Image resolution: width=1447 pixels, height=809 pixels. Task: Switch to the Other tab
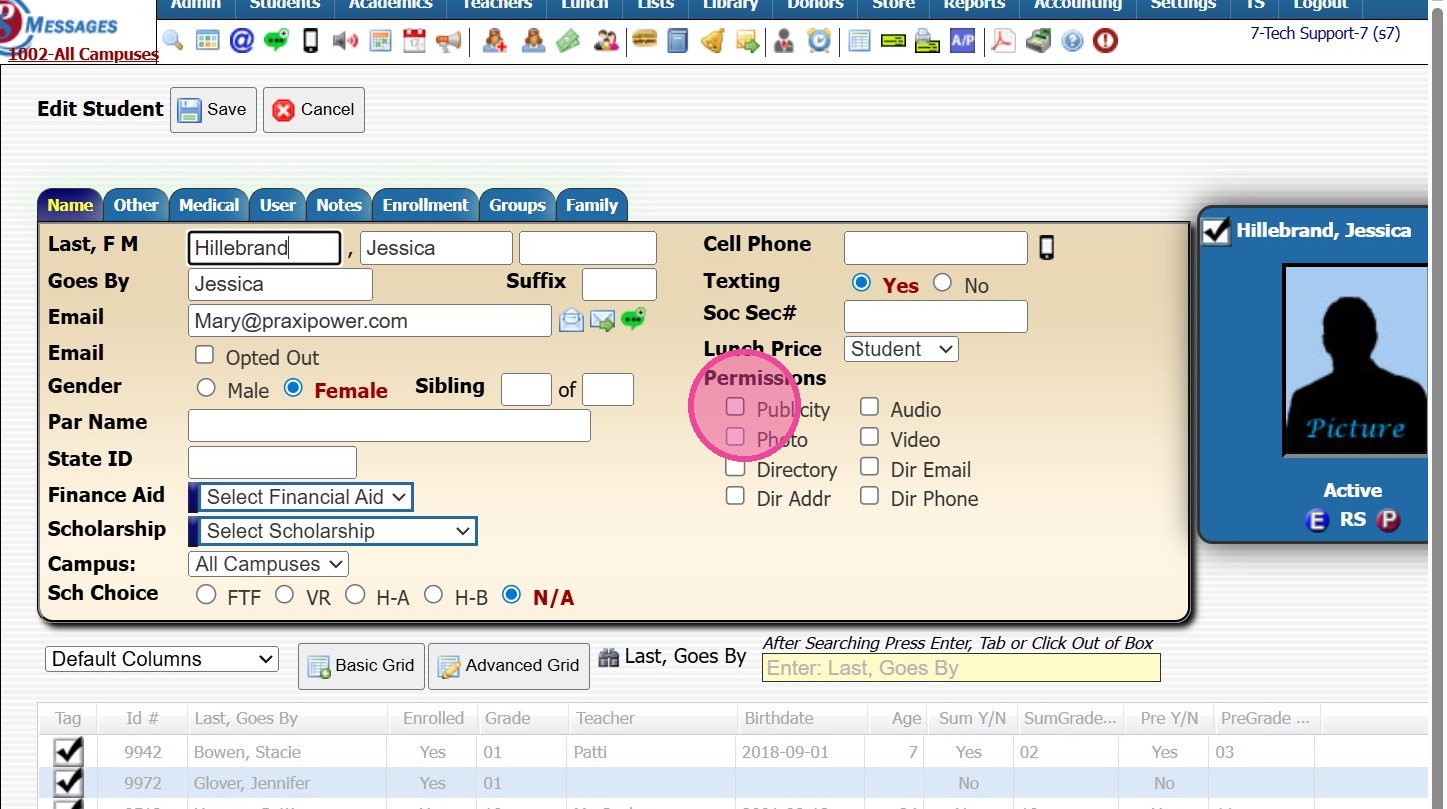tap(136, 205)
